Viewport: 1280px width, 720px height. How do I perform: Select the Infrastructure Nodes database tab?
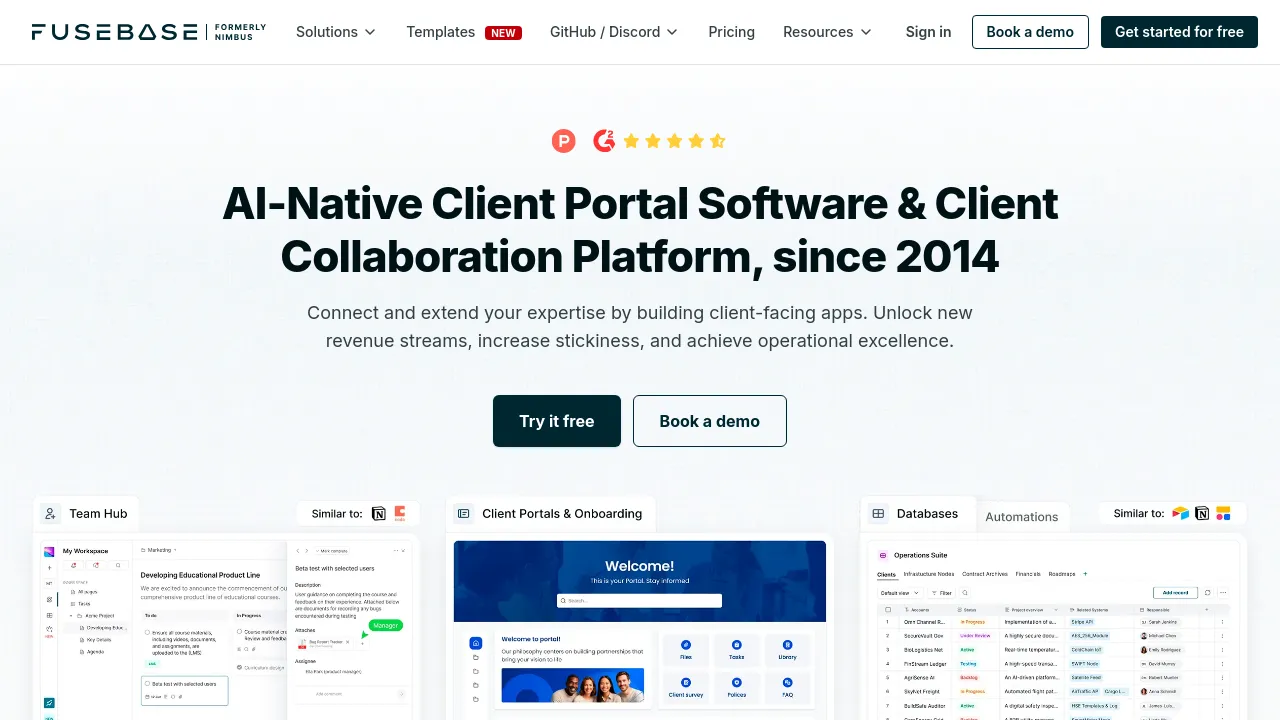(929, 574)
